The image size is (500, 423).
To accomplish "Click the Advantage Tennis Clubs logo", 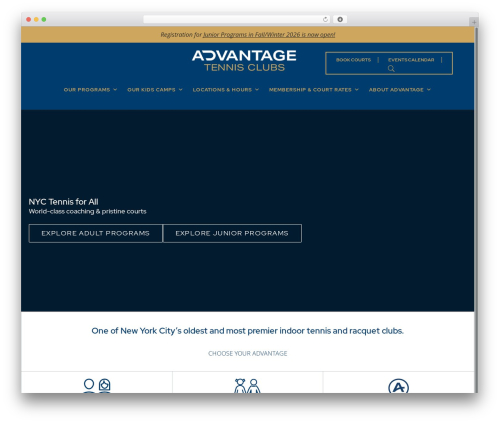I will tap(244, 61).
